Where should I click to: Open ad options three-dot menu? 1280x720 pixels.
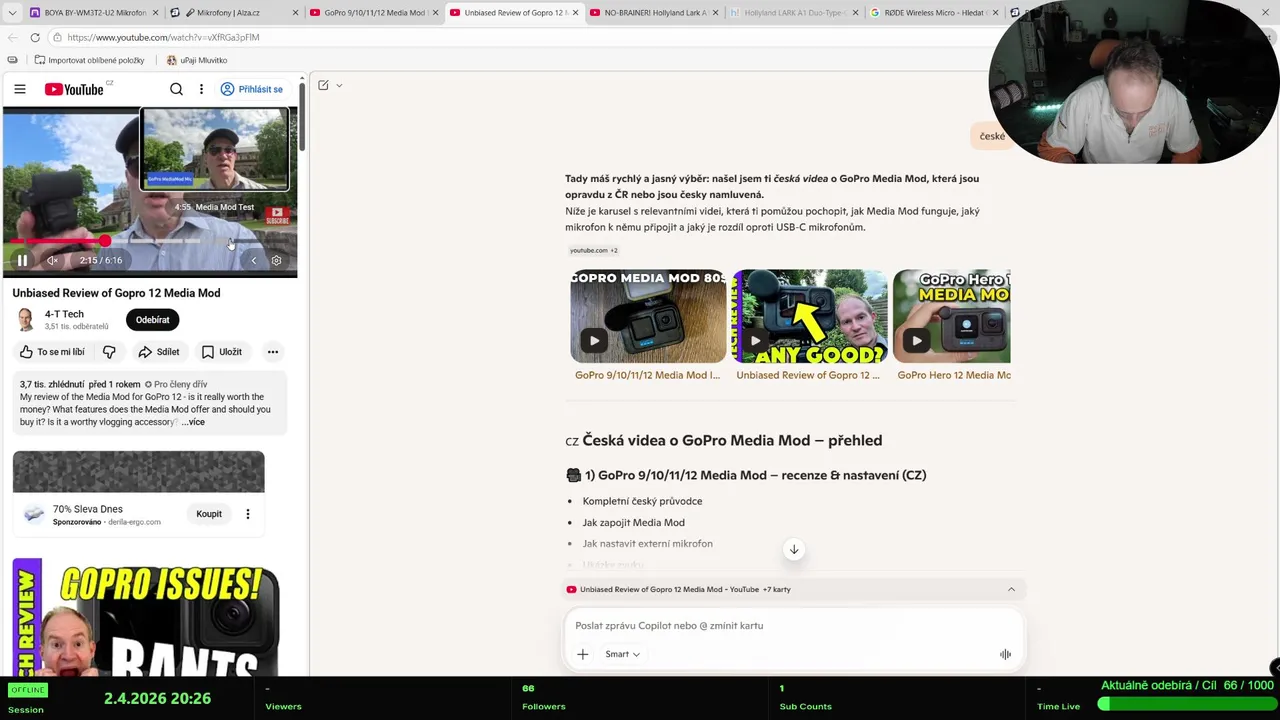pos(248,514)
